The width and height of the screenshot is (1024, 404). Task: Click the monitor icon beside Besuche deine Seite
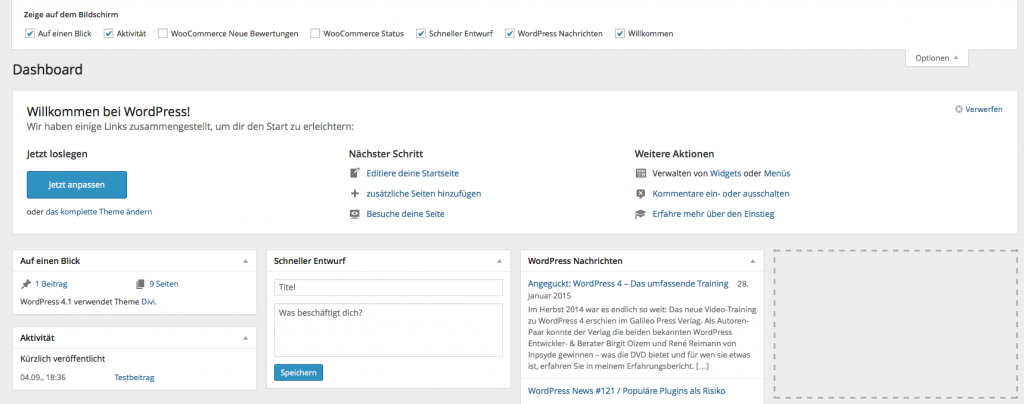pyautogui.click(x=355, y=213)
